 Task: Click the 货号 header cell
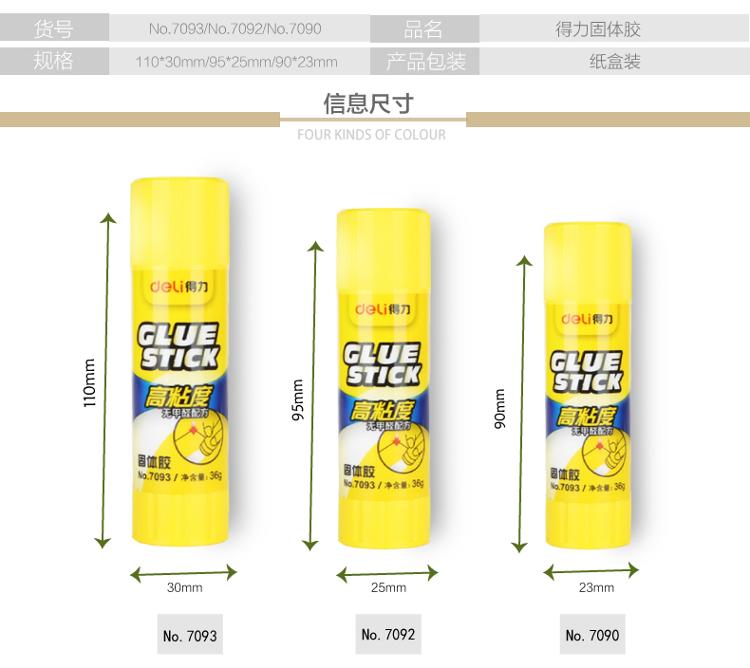point(54,28)
